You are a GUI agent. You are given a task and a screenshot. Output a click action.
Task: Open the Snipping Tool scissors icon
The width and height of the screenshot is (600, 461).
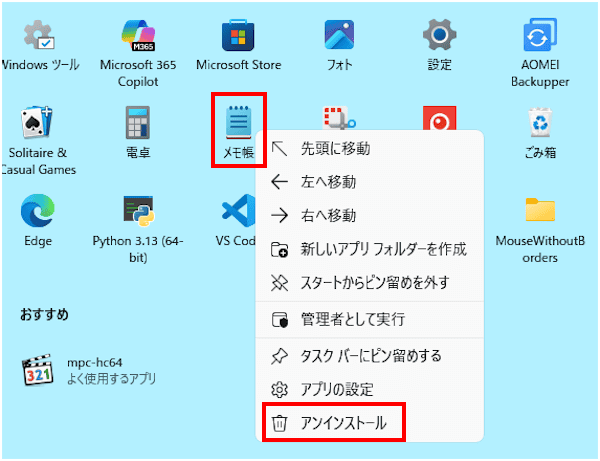point(339,118)
